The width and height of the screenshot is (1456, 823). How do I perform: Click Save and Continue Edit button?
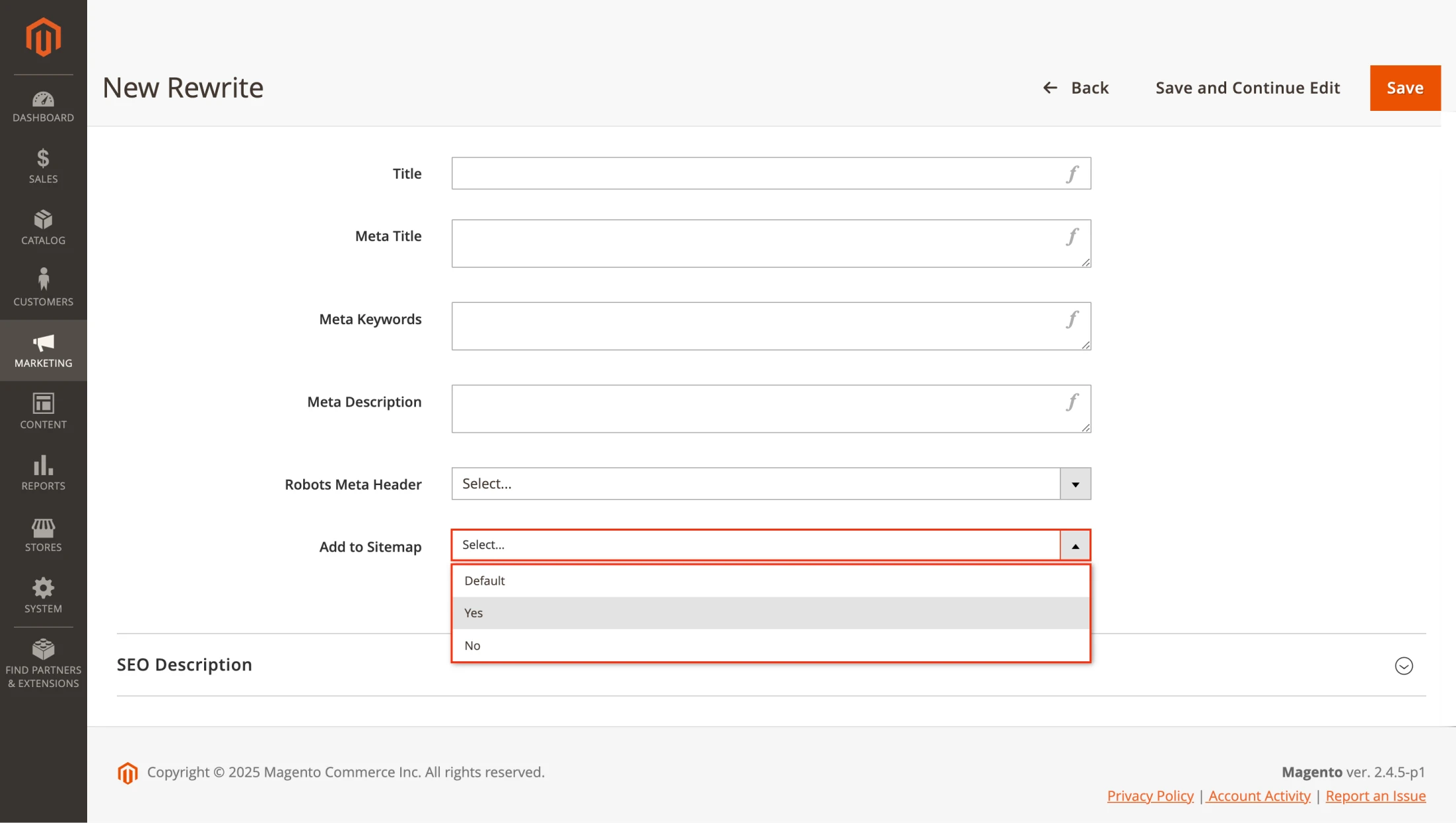1248,88
